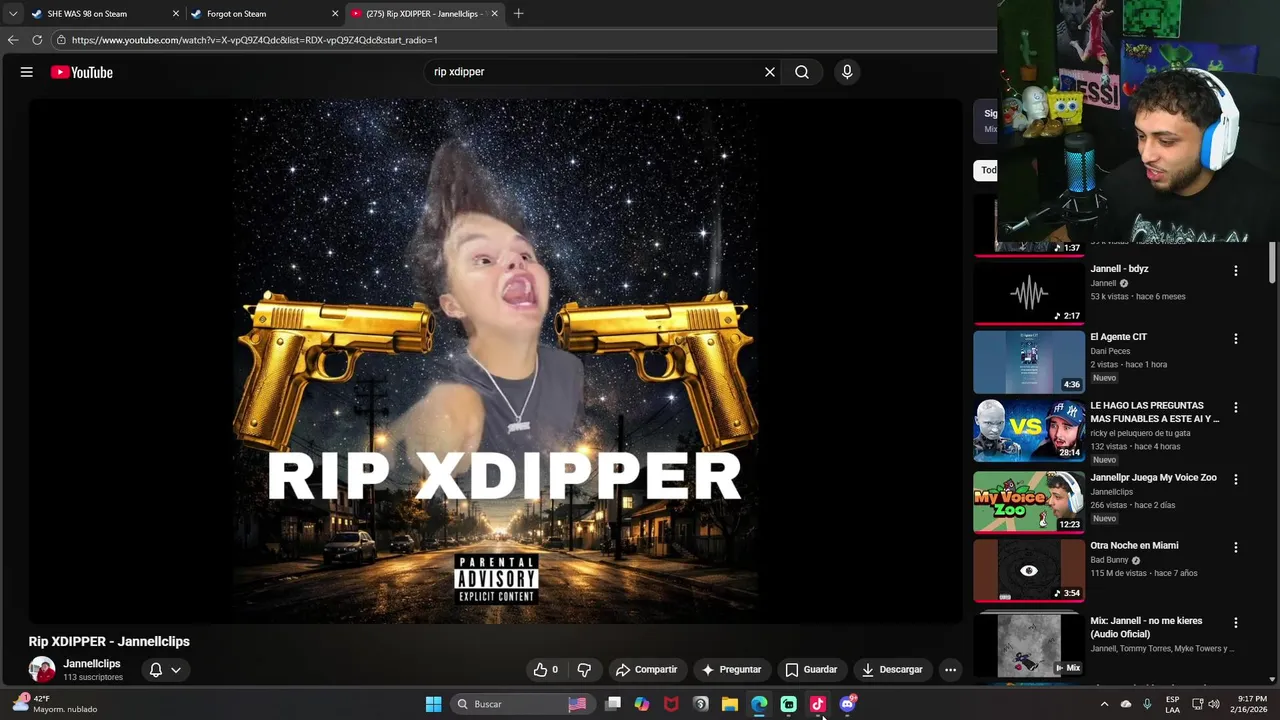Open the weather widget showing 42°F
This screenshot has width=1280, height=720.
tap(55, 704)
